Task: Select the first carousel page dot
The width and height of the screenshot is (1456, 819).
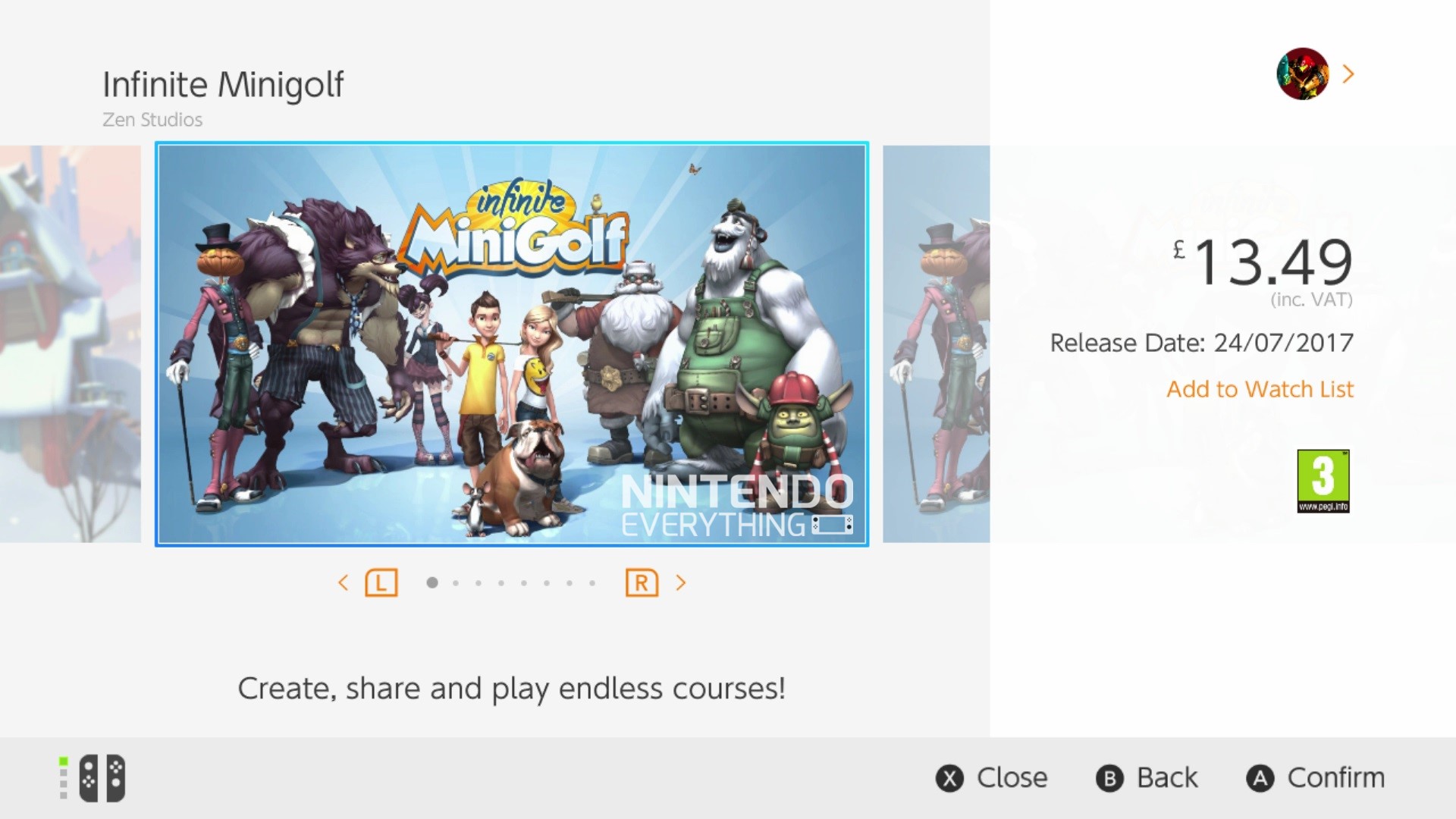Action: (x=432, y=582)
